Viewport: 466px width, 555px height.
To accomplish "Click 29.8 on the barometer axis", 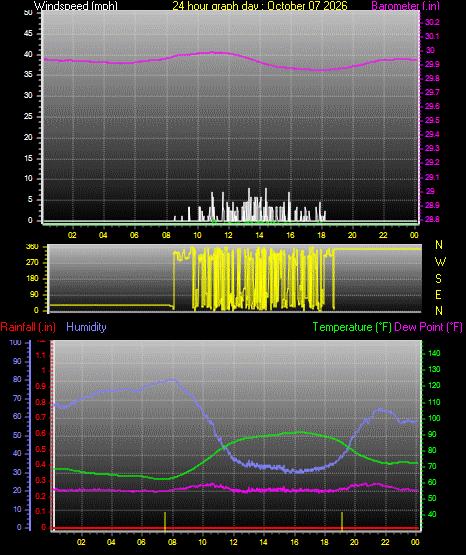I will [432, 78].
